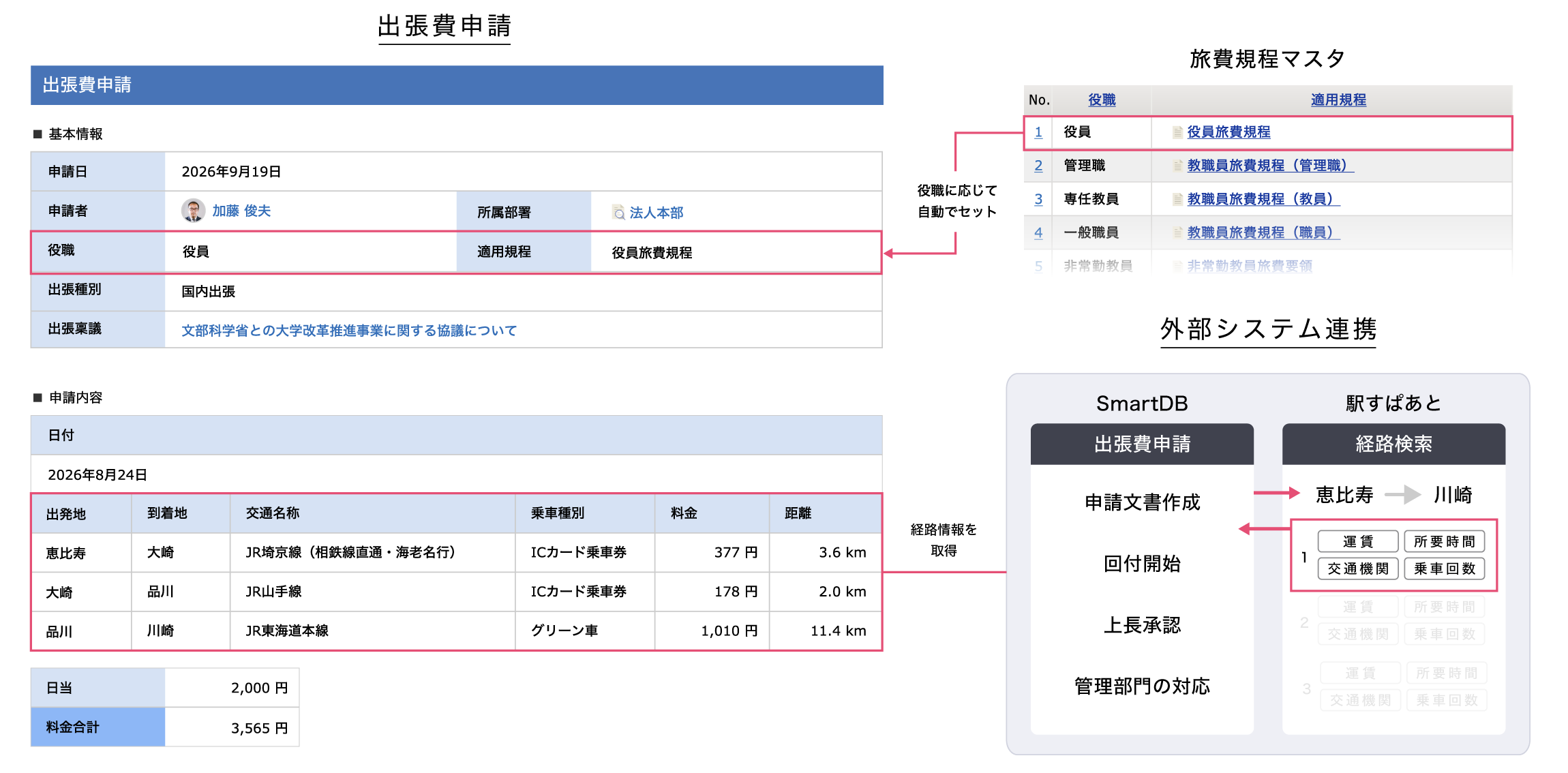Click the 運賃 button in route result 1
The width and height of the screenshot is (1568, 773).
coord(1358,541)
